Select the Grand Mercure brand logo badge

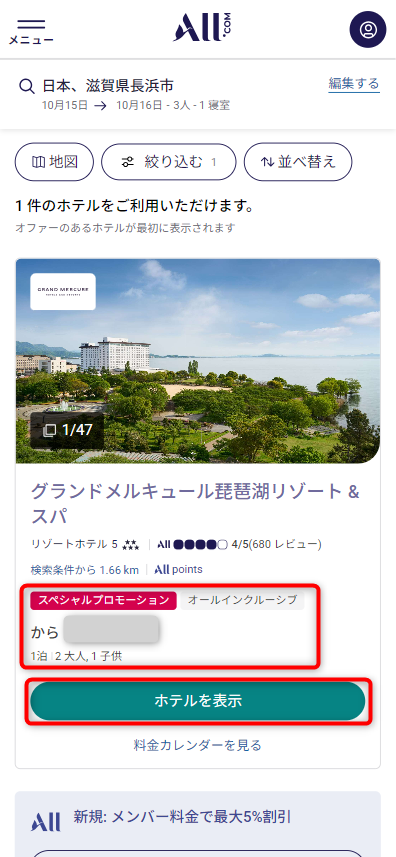[63, 291]
